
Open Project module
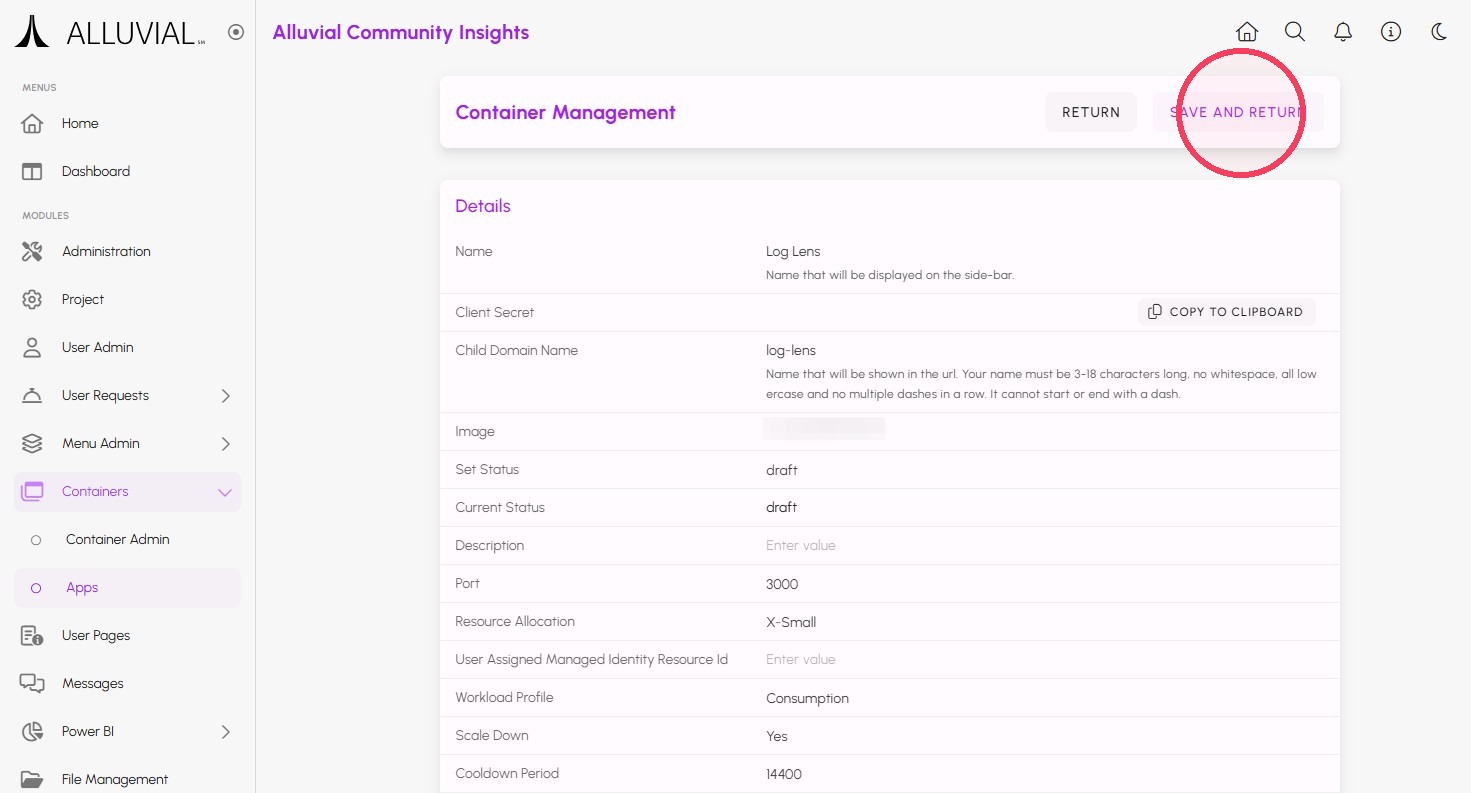click(x=128, y=300)
